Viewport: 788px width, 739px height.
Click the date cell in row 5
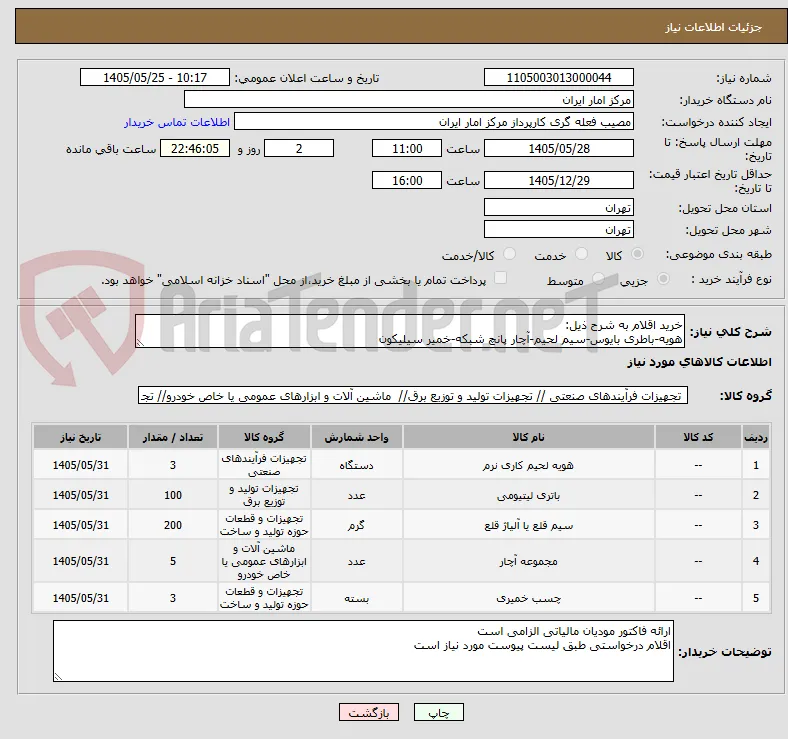click(80, 598)
